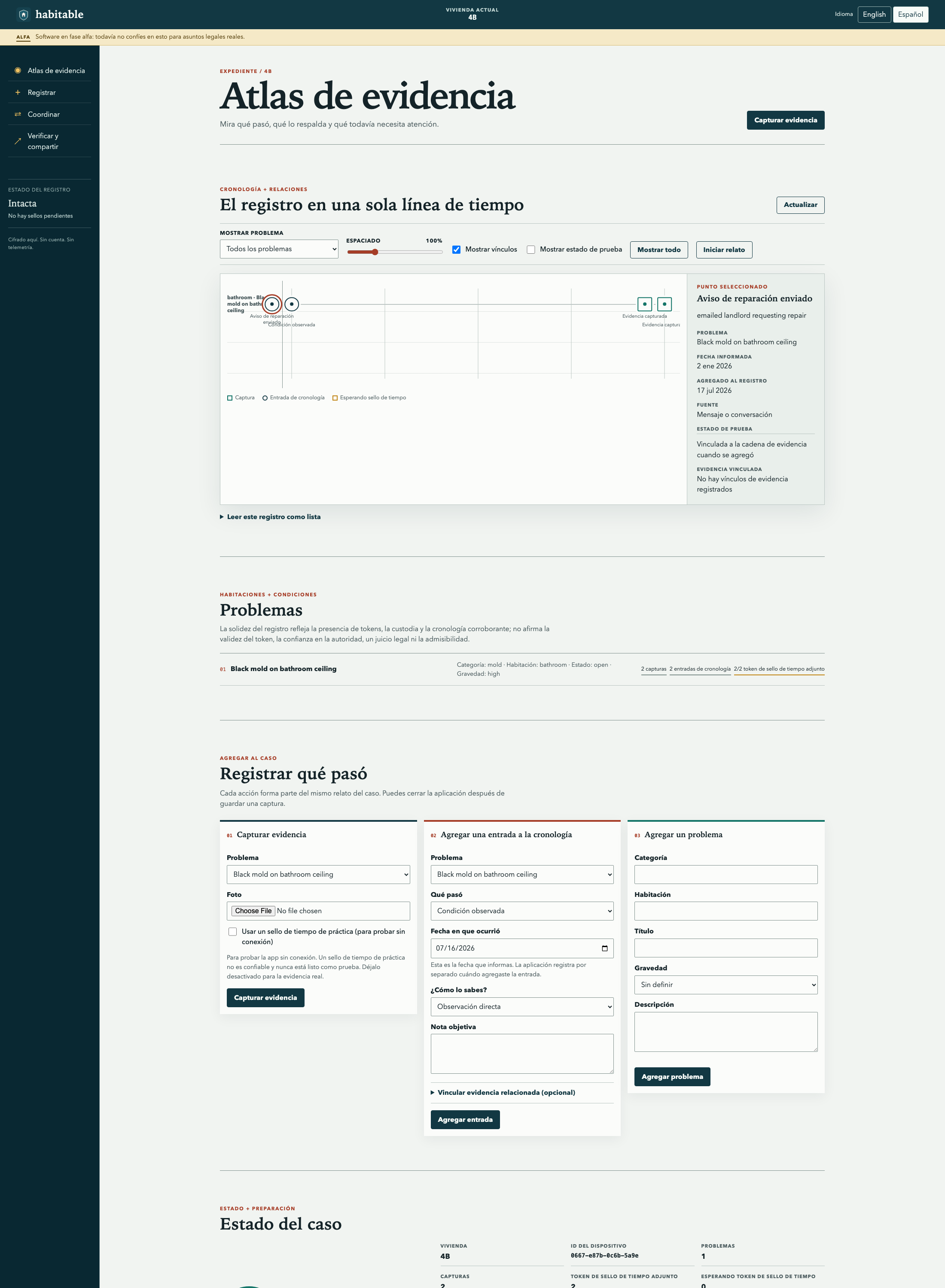Click the Actualizar button
The height and width of the screenshot is (1288, 945).
pos(800,205)
